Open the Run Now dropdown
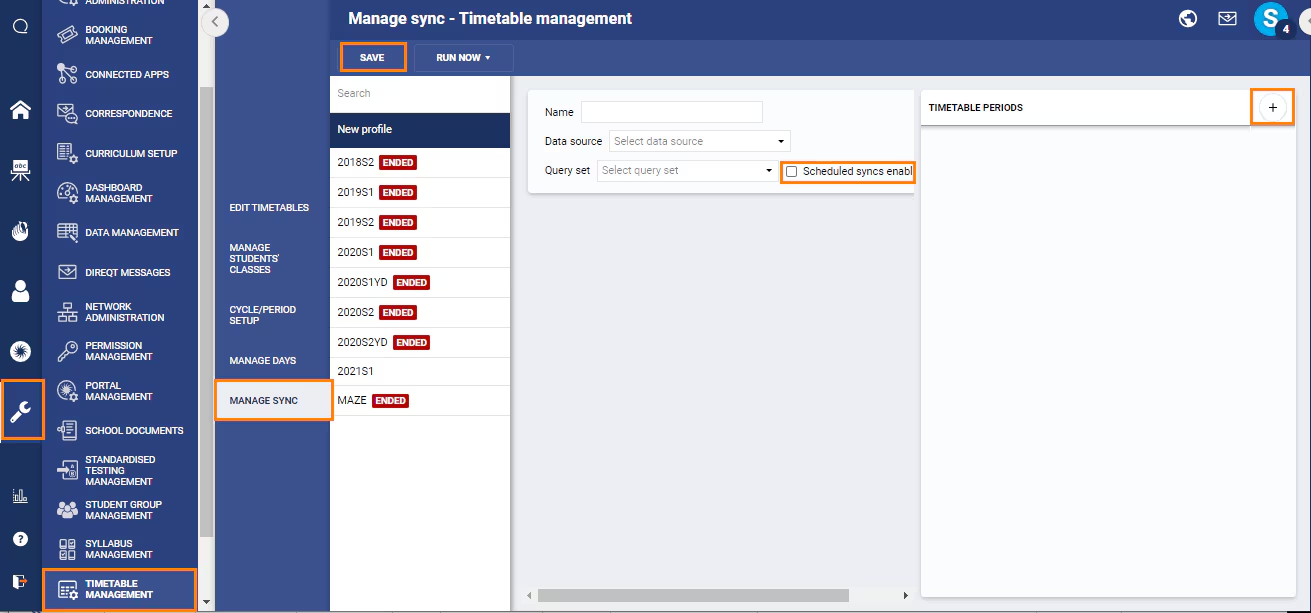This screenshot has height=613, width=1311. click(464, 58)
